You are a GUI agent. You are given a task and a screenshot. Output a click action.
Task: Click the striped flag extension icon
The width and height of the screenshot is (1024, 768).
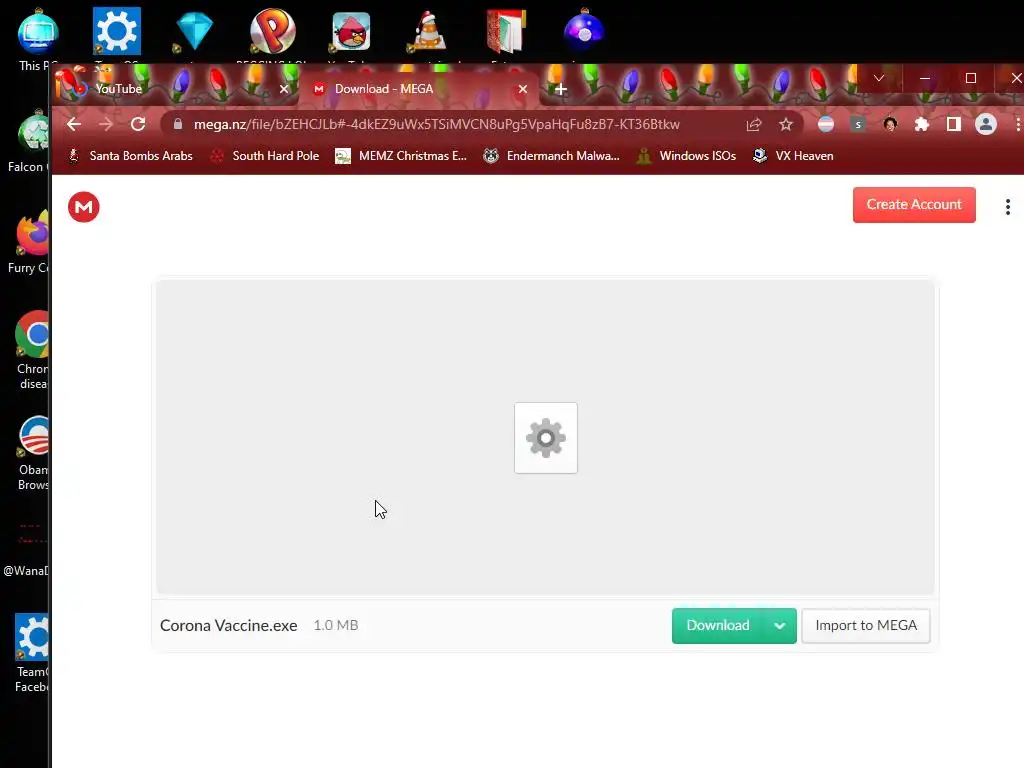[825, 124]
